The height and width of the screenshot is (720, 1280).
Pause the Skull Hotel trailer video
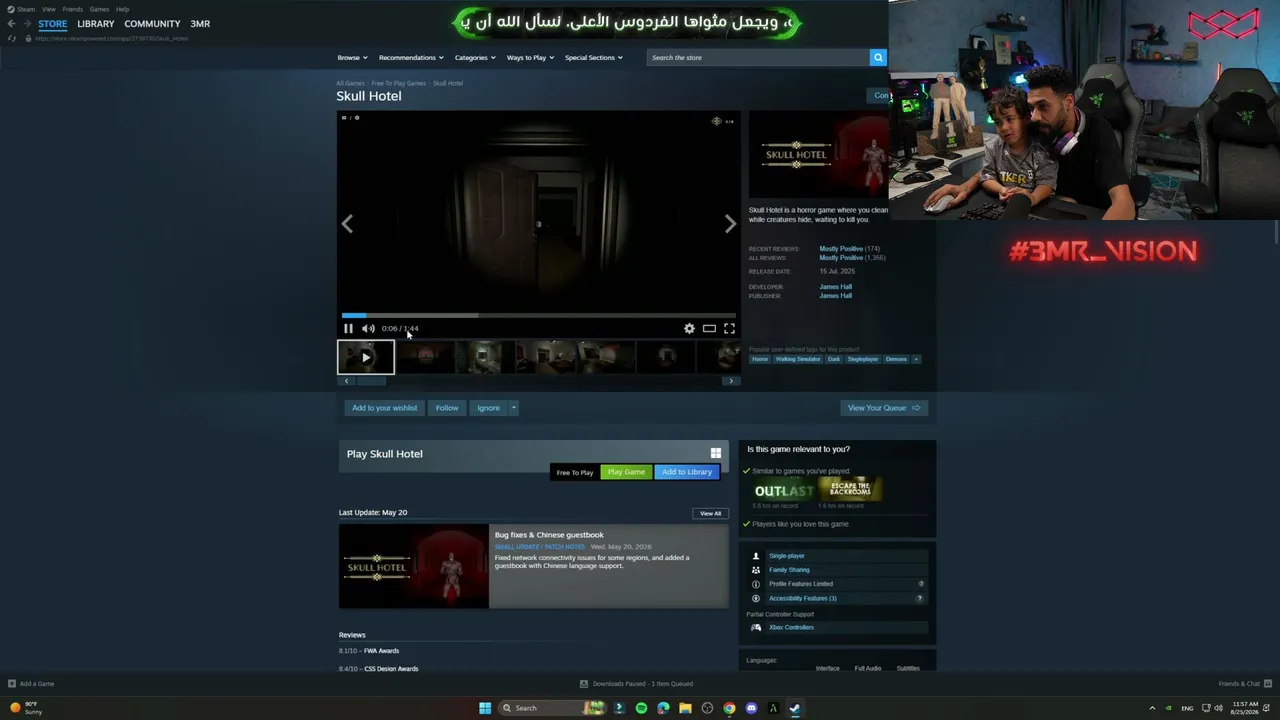pyautogui.click(x=348, y=328)
